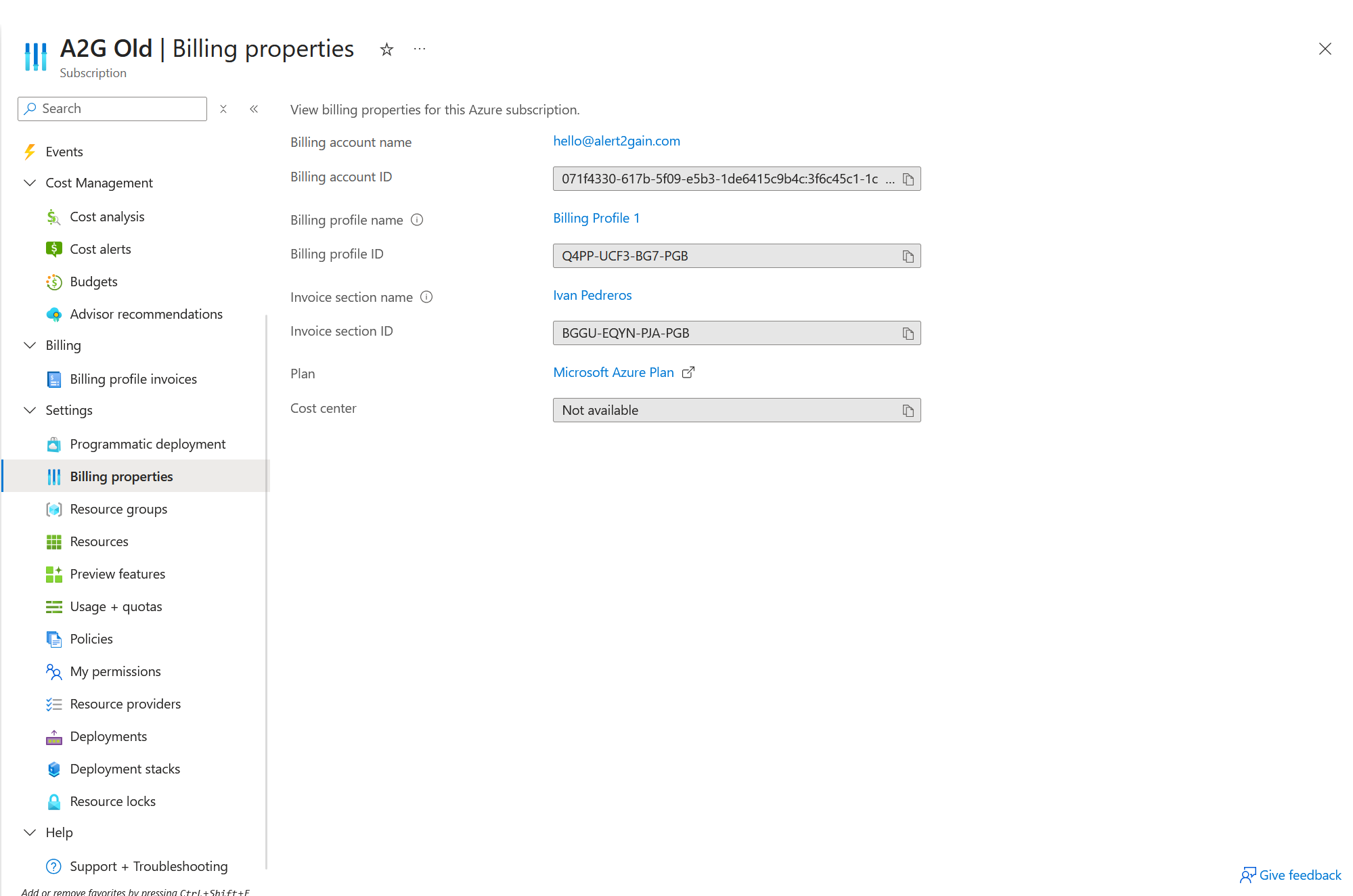Click the sidebar vertical scrollbar

point(267,592)
